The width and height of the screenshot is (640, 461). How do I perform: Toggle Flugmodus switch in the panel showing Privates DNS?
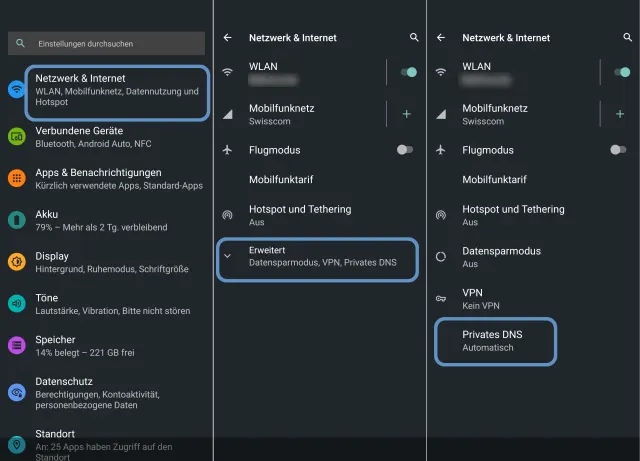click(618, 149)
